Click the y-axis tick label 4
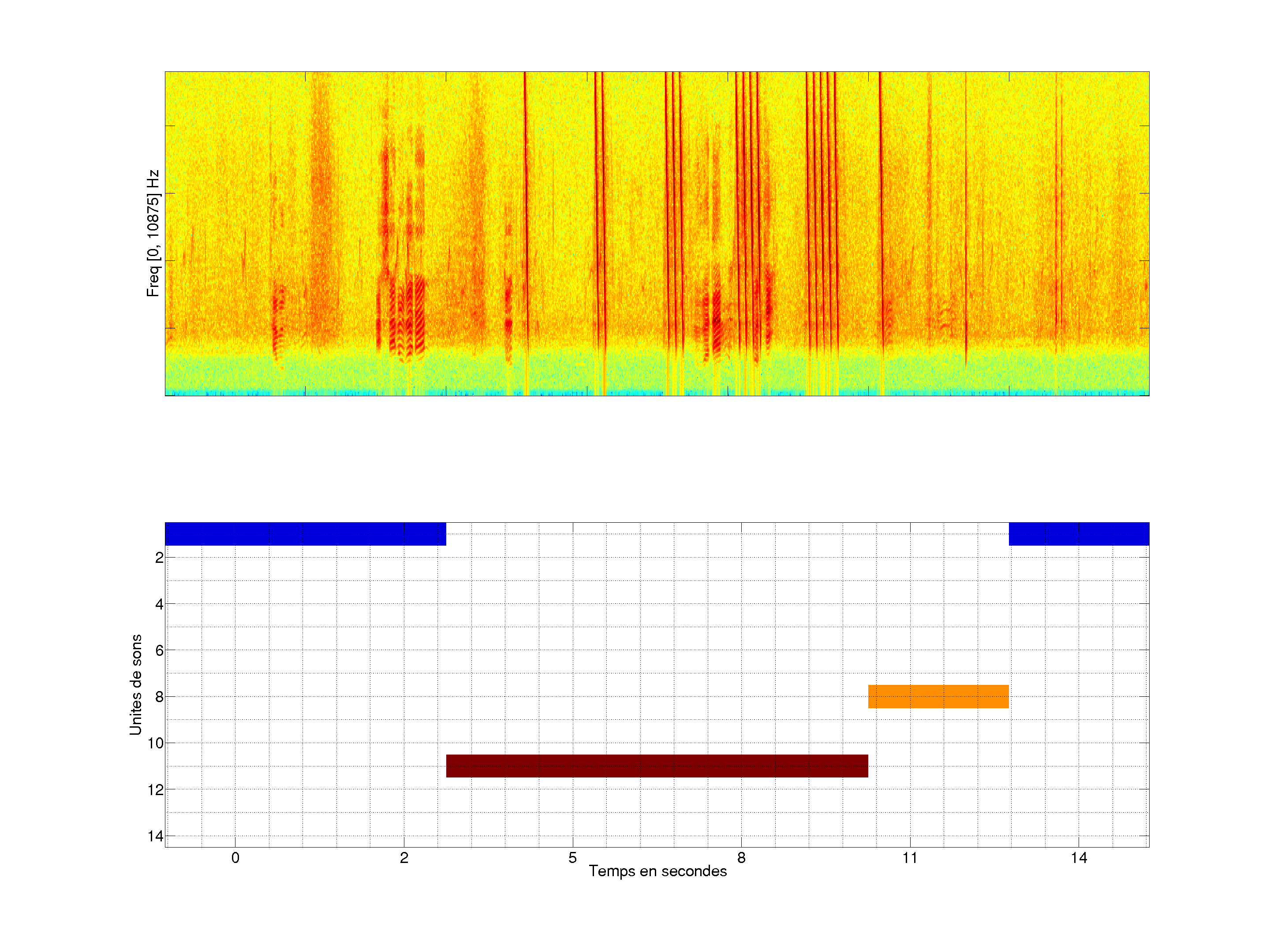 coord(159,604)
